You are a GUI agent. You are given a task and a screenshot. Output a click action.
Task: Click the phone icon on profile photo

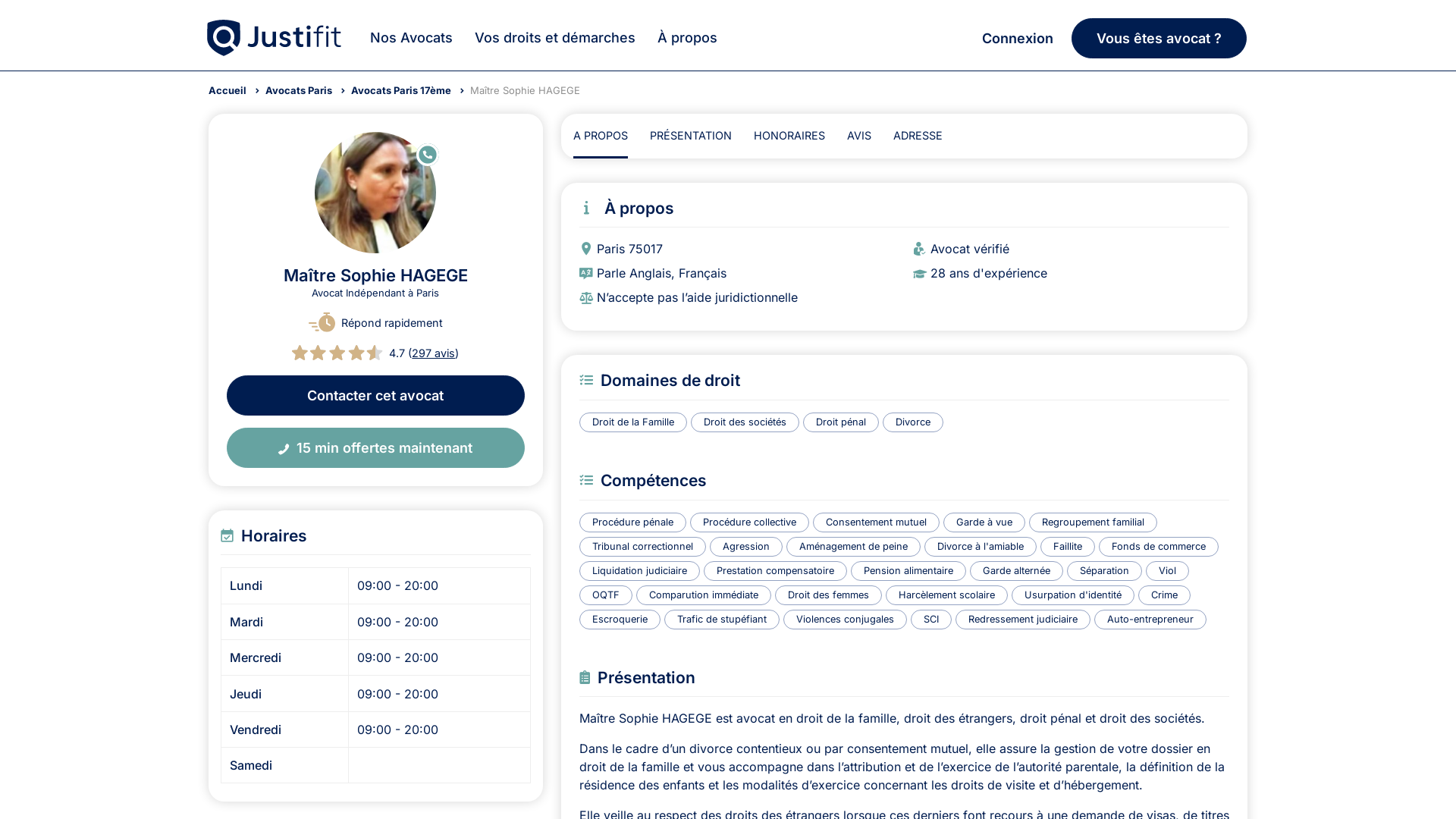point(427,155)
